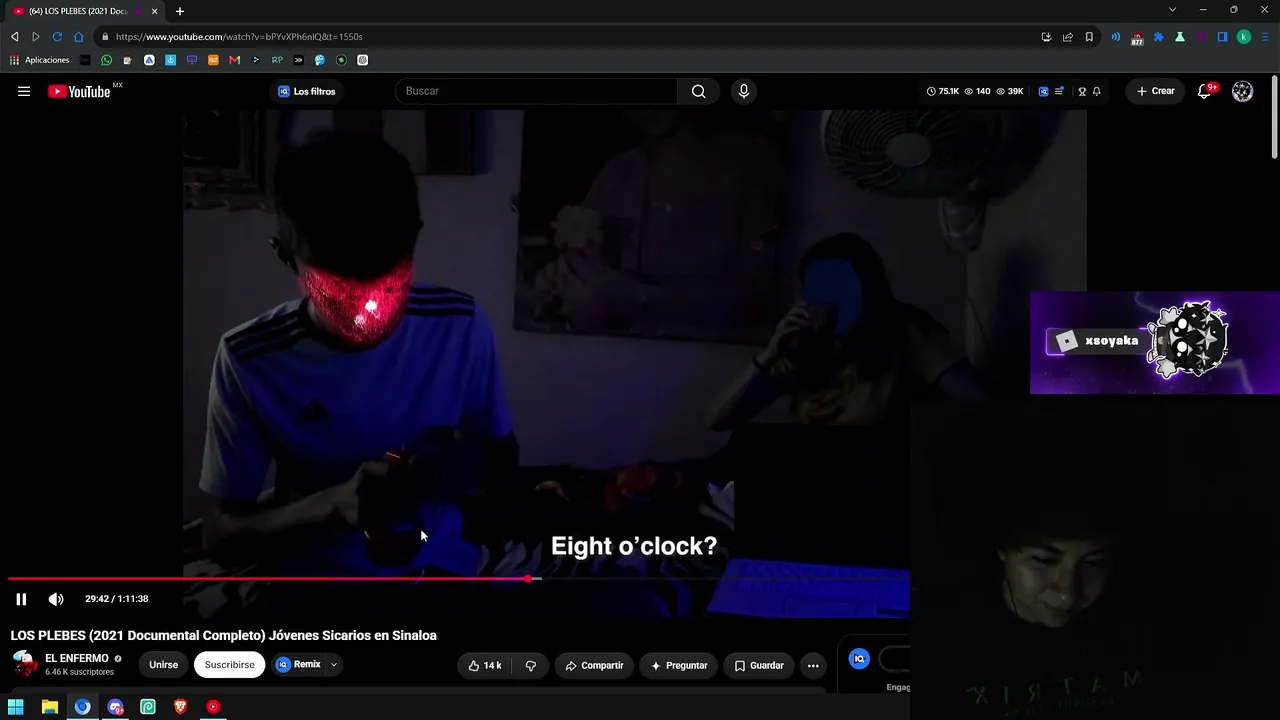Click the Remix button
Image resolution: width=1280 pixels, height=720 pixels.
click(x=298, y=665)
